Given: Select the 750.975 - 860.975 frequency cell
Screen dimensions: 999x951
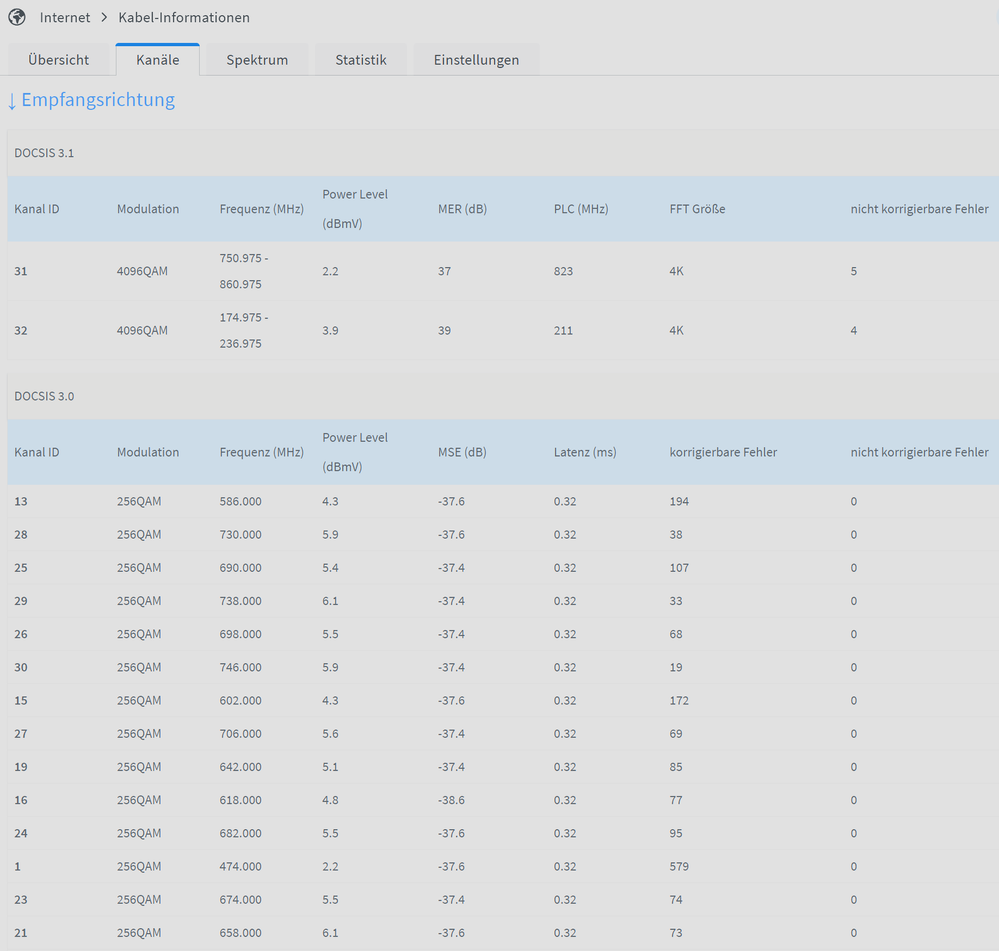Looking at the screenshot, I should [x=243, y=271].
